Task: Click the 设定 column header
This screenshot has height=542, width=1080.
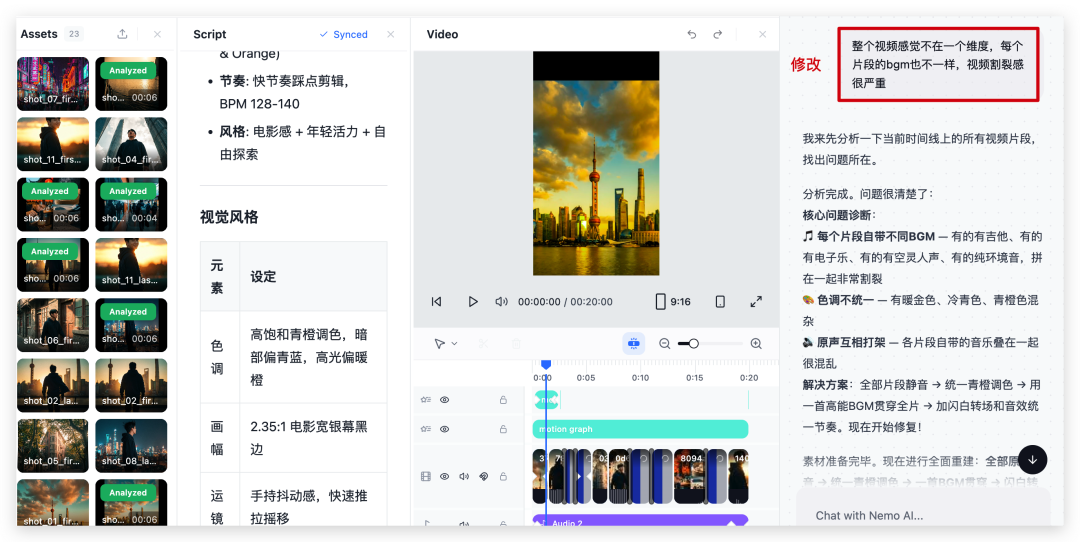Action: (263, 277)
